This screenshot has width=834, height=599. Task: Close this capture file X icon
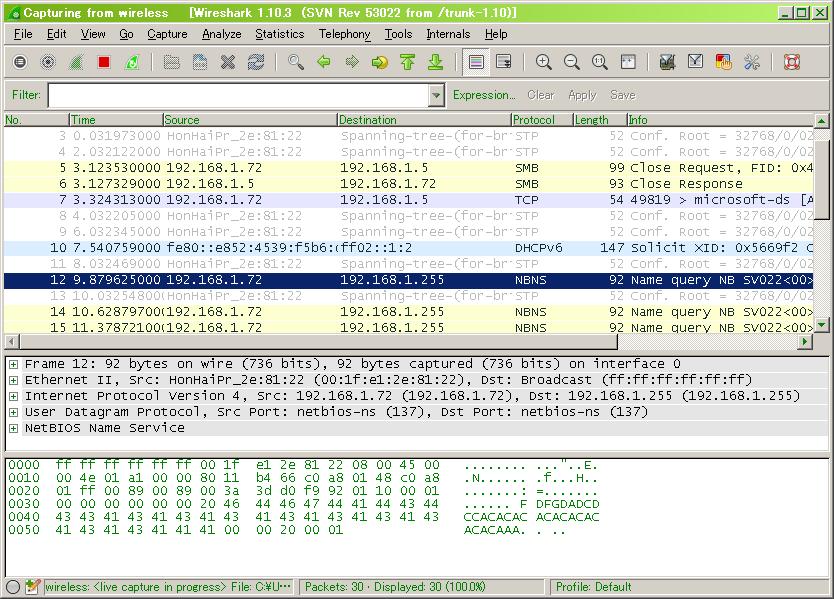(228, 62)
